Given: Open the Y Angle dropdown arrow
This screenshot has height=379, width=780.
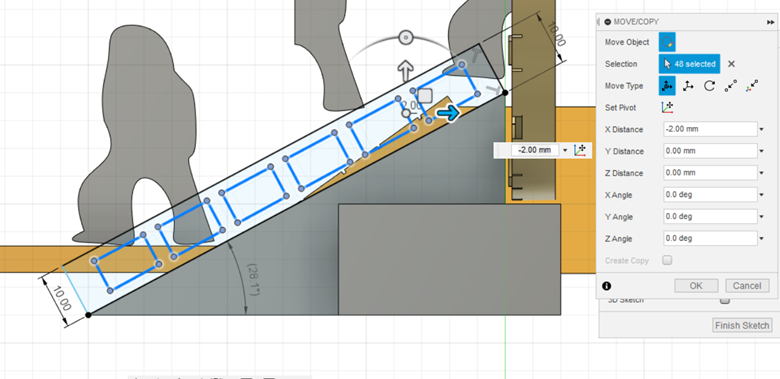Looking at the screenshot, I should pyautogui.click(x=762, y=217).
